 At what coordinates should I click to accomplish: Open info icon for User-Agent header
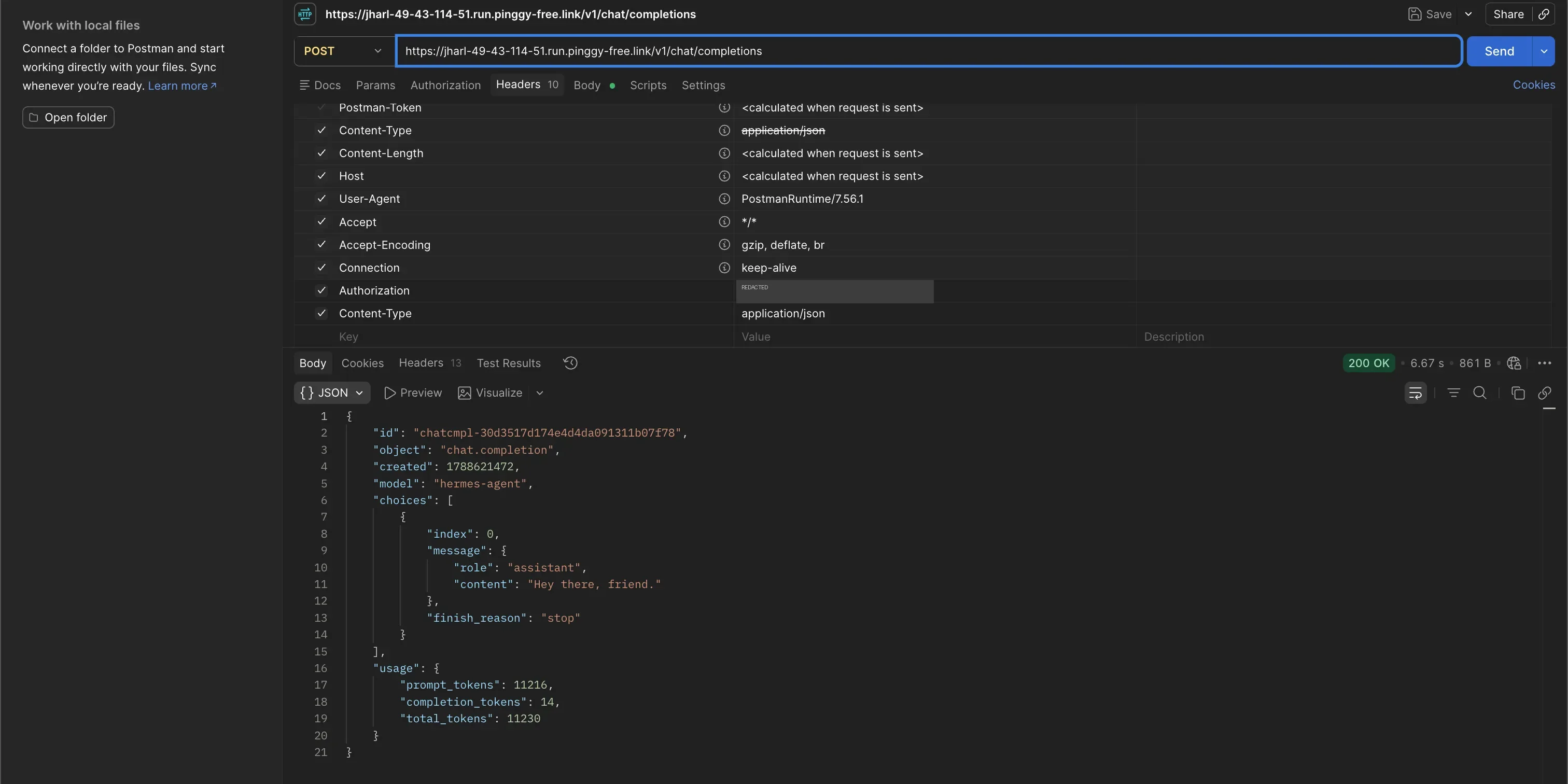tap(724, 199)
